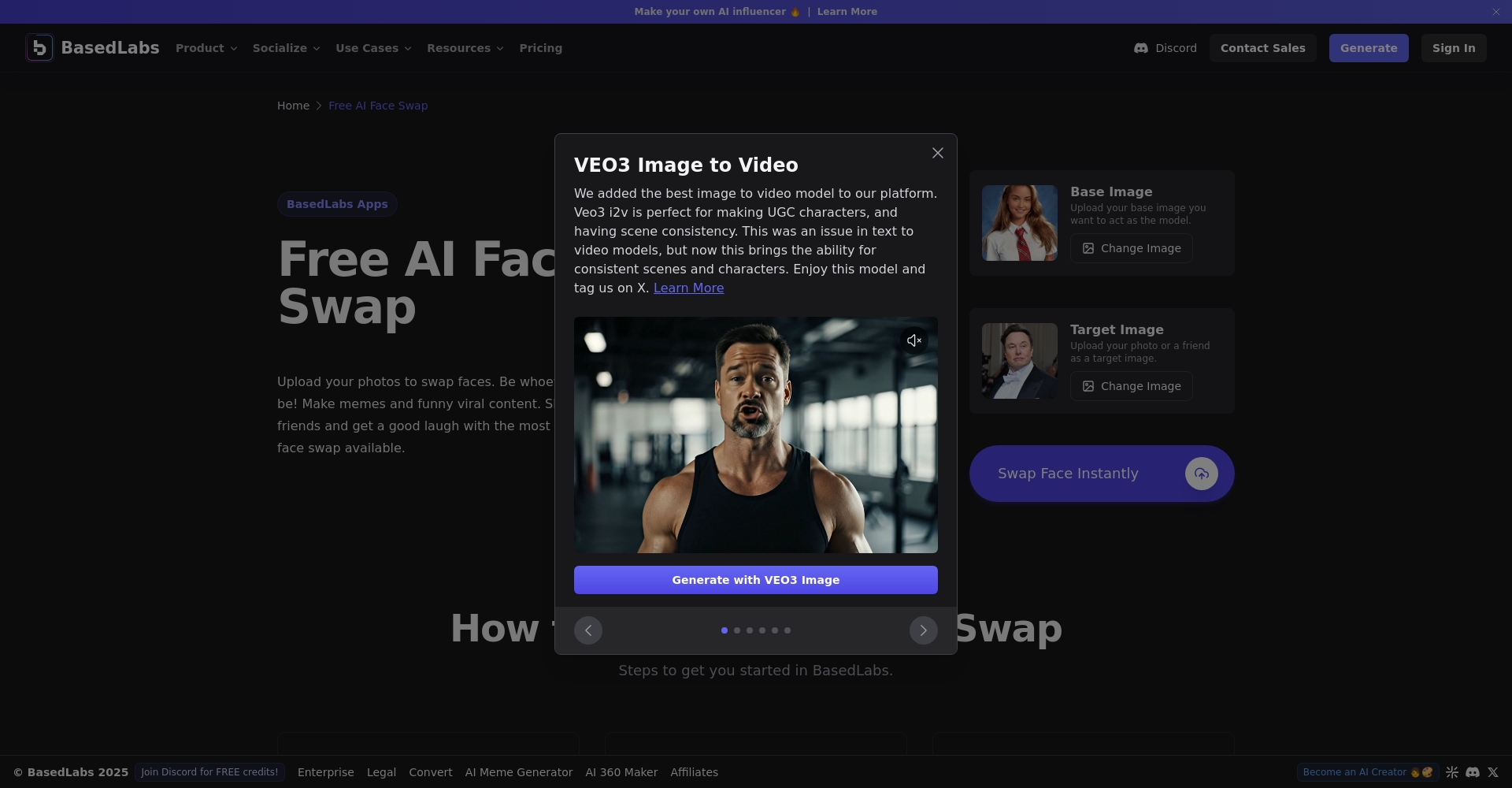Dismiss the top announcement banner

[1495, 12]
